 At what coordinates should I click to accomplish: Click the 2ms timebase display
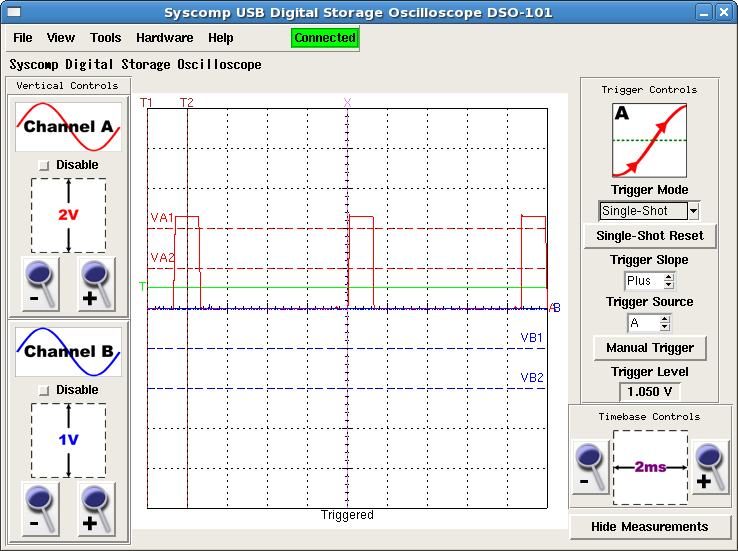pyautogui.click(x=650, y=467)
